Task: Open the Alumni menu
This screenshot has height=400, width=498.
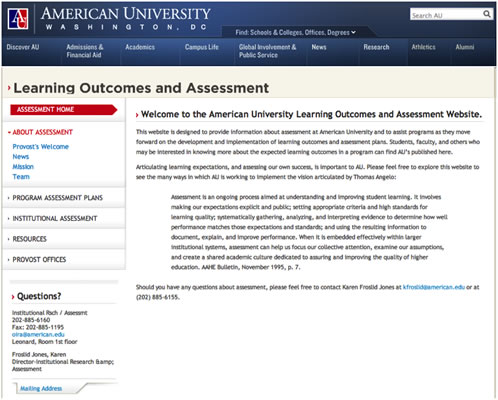Action: (465, 47)
